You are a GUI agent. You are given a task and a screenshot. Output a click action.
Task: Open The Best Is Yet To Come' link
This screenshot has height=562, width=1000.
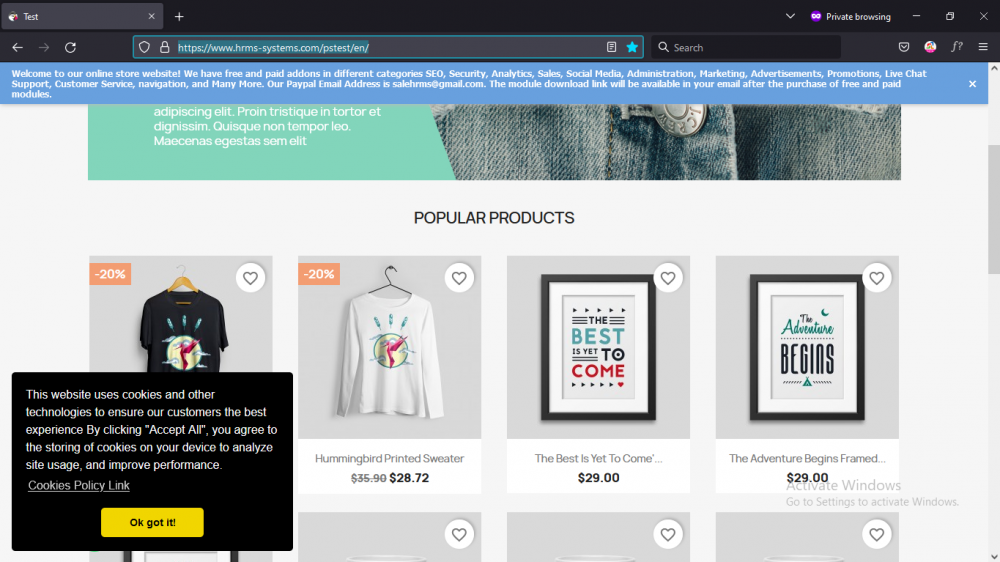click(x=598, y=458)
